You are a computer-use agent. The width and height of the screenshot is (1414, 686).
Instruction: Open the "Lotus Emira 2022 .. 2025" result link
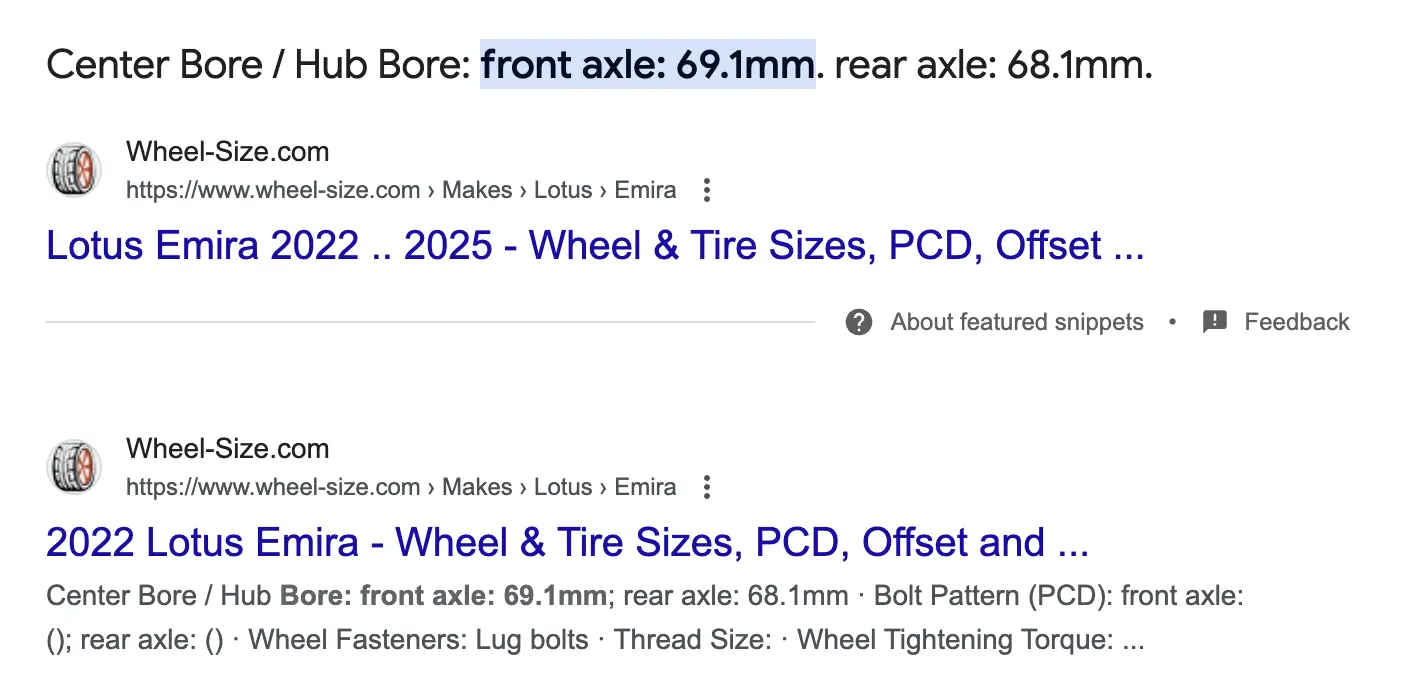click(594, 246)
